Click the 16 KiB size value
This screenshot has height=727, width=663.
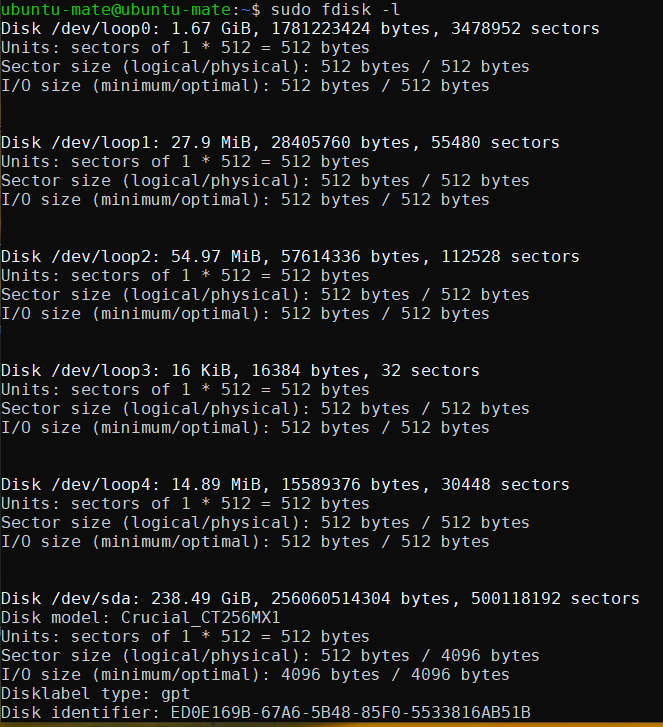pyautogui.click(x=201, y=371)
